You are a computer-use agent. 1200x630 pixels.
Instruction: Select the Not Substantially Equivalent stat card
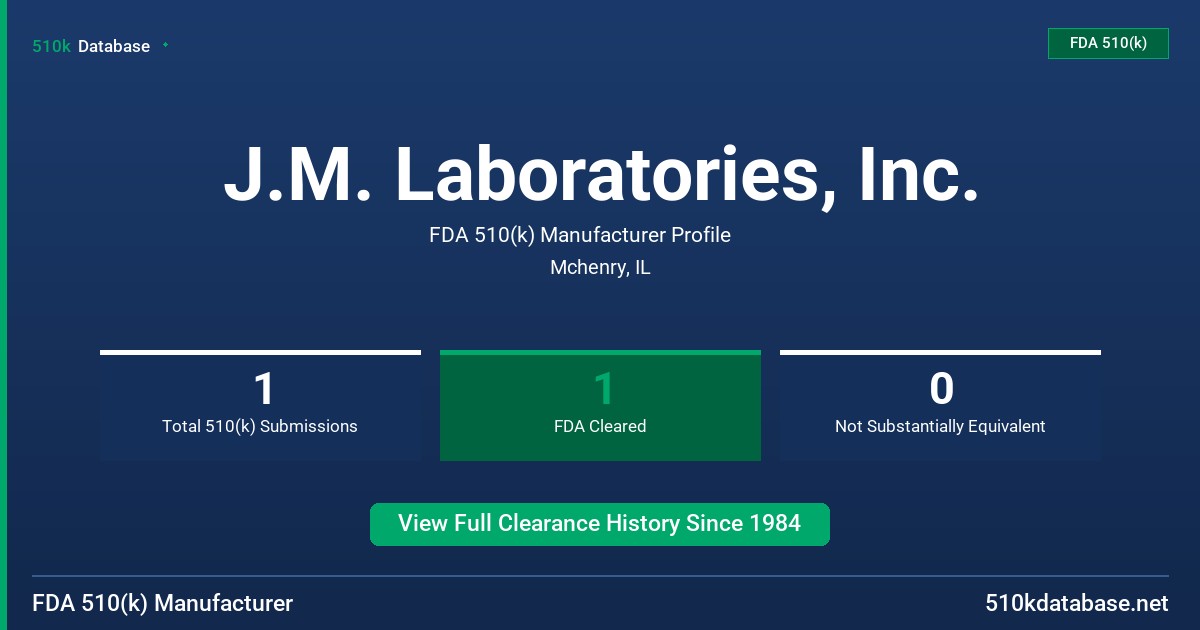click(x=940, y=405)
